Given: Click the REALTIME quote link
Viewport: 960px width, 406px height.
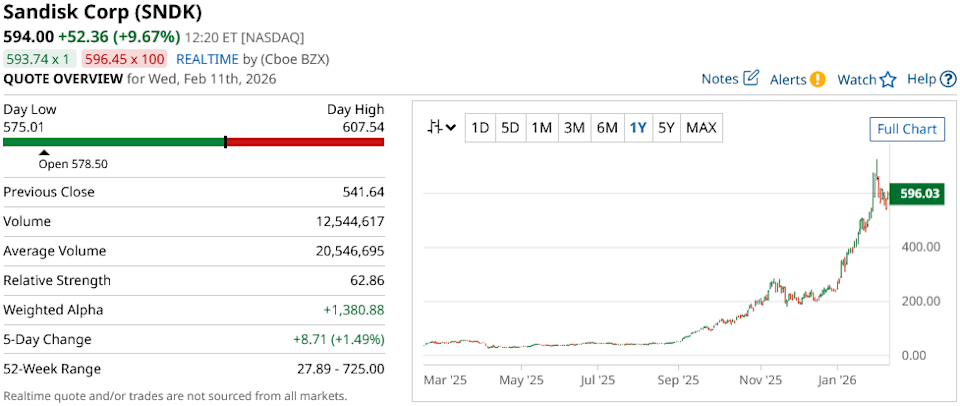Looking at the screenshot, I should (x=210, y=59).
